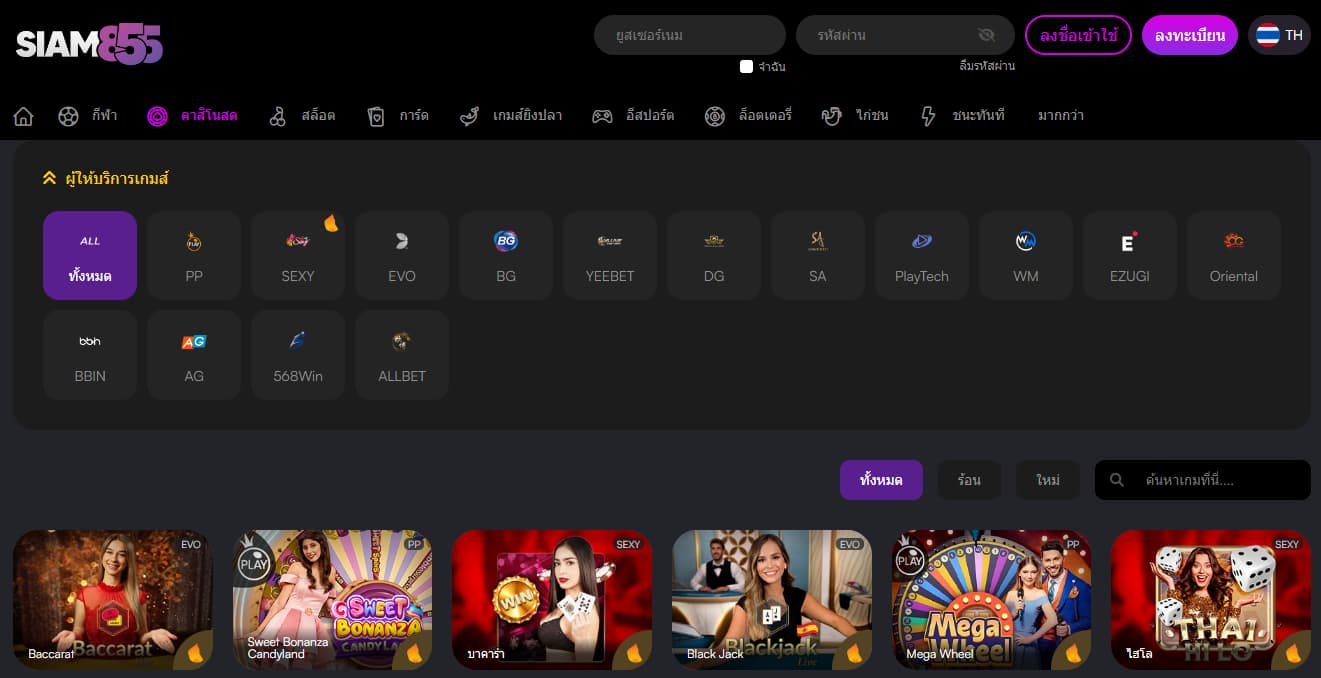Select the ทั้งหมด (ALL) provider filter

[90, 255]
